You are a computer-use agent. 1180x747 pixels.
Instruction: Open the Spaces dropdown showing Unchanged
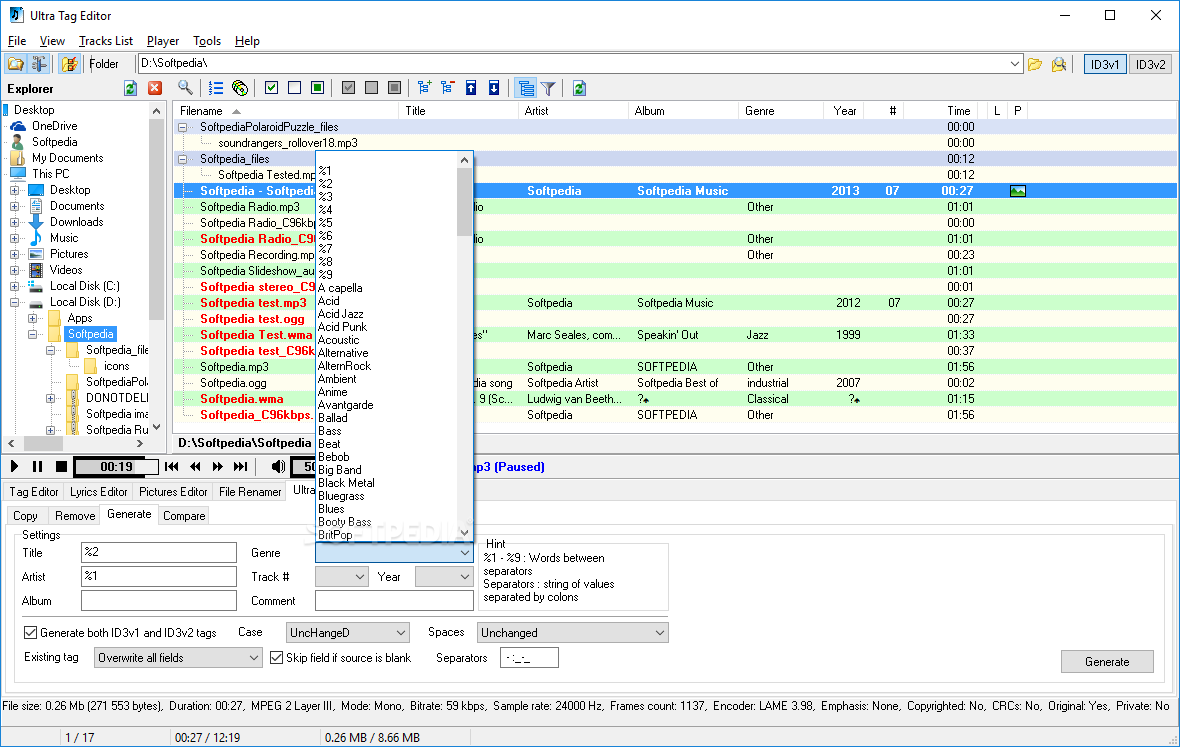tap(573, 633)
